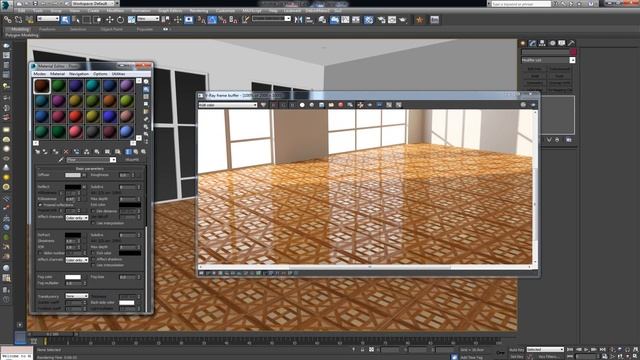640x360 pixels.
Task: Click the Mirror tool in main toolbar
Action: pyautogui.click(x=299, y=19)
